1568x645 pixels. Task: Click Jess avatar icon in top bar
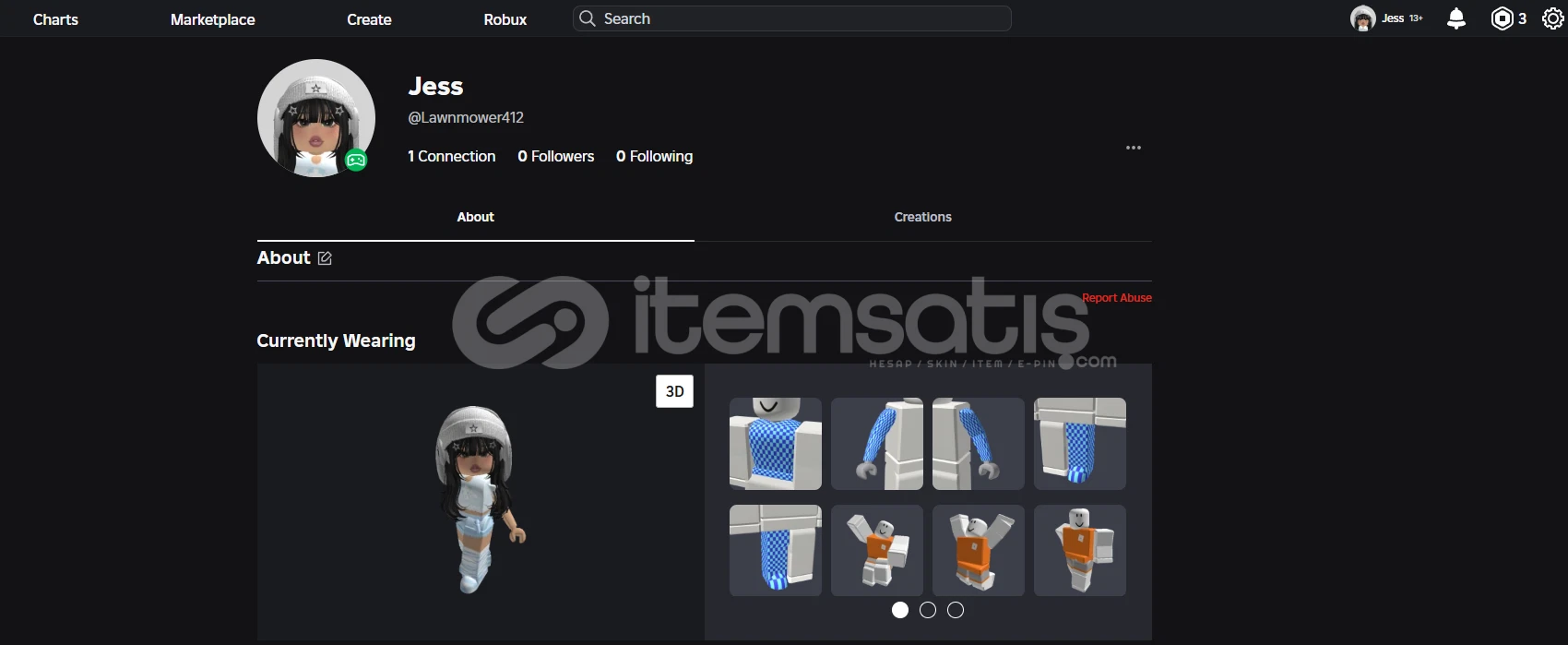point(1362,18)
